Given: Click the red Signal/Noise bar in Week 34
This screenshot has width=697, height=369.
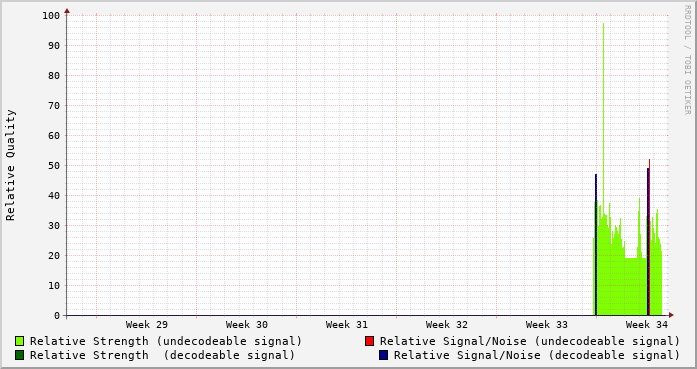Looking at the screenshot, I should point(649,237).
